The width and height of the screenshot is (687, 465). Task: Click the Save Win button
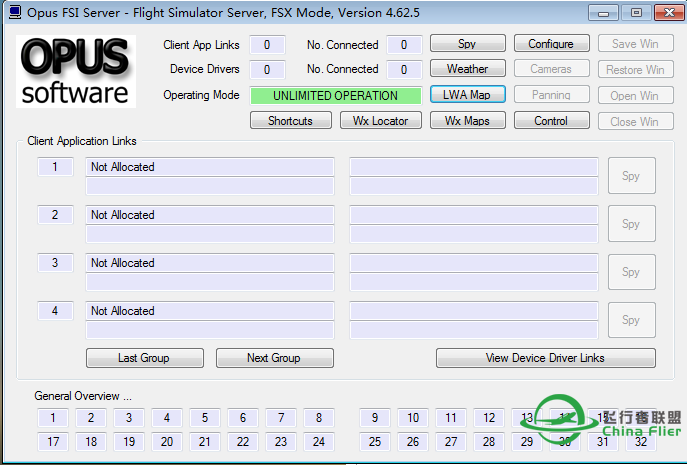(x=636, y=43)
